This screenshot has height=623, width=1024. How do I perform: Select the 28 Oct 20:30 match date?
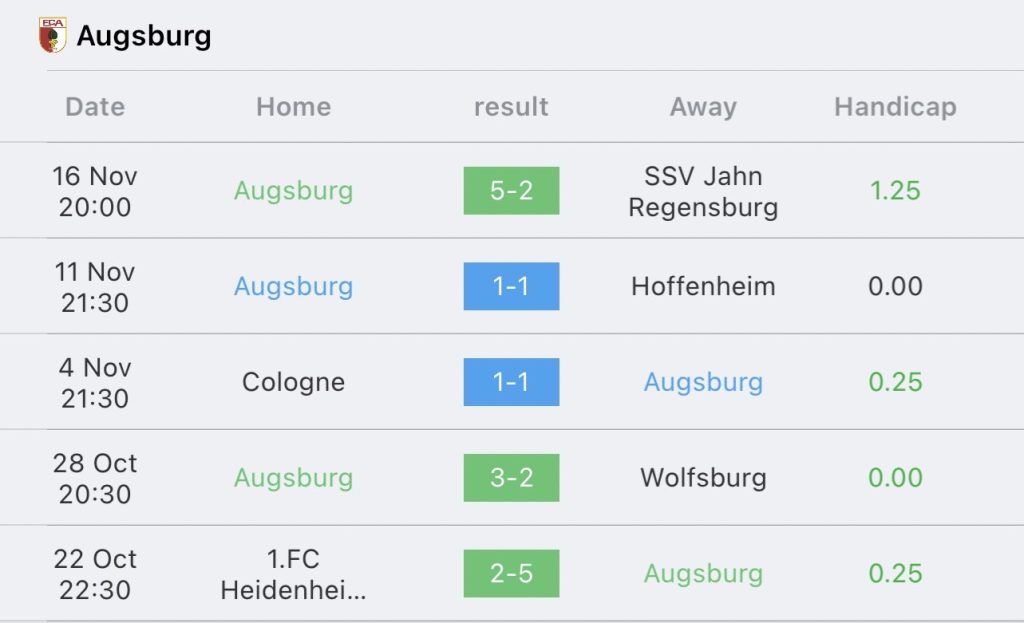pos(95,478)
